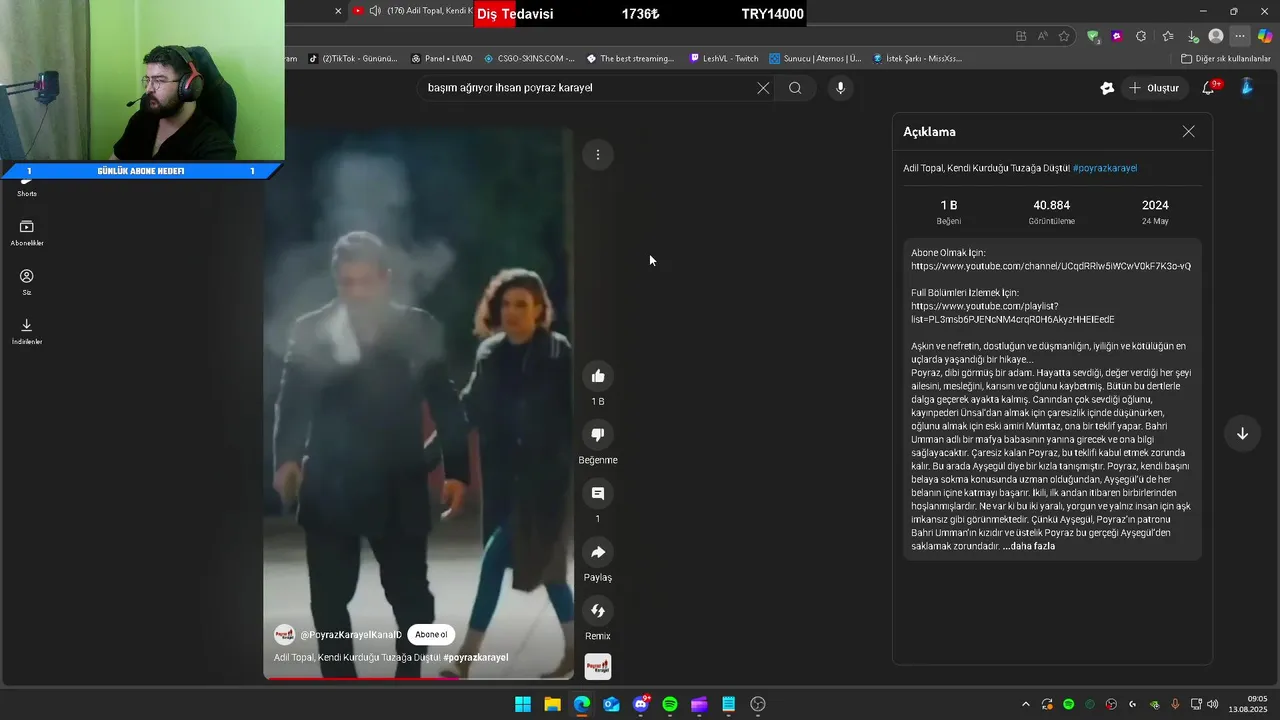Click the Oluştur create button
Viewport: 1280px width, 720px height.
tap(1154, 88)
